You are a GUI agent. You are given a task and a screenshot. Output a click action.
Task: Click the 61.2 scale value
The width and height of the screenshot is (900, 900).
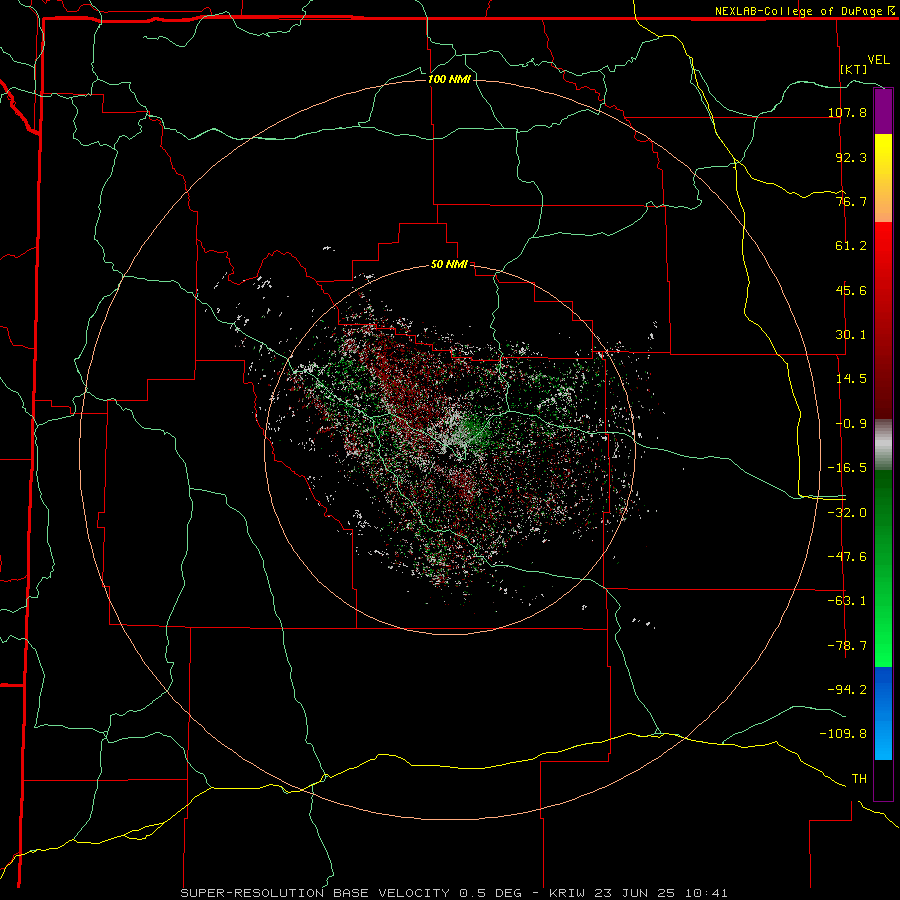(851, 246)
